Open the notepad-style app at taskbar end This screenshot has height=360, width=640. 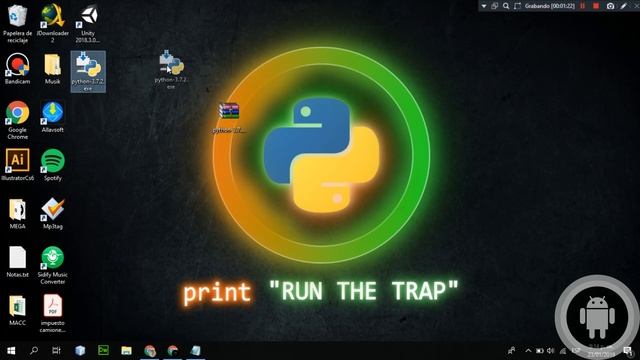196,351
